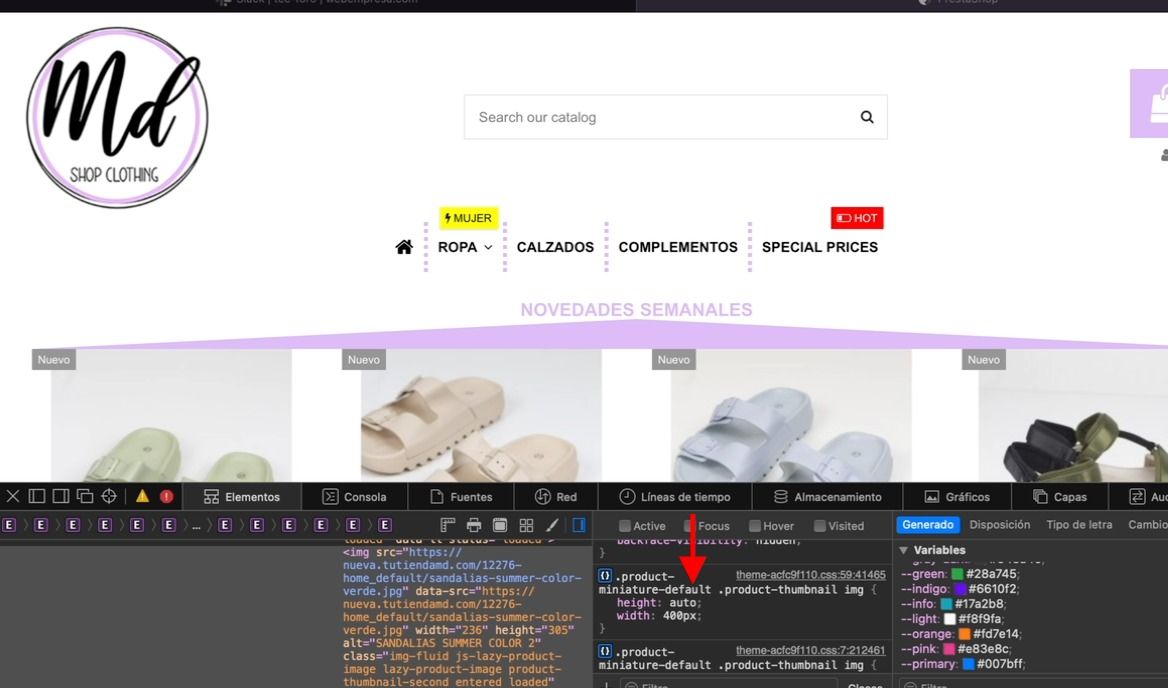The height and width of the screenshot is (688, 1168).
Task: Collapse the Variables section triangle
Action: [904, 550]
